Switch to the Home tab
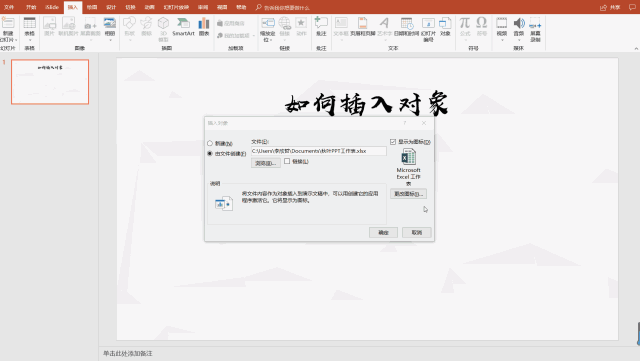This screenshot has height=361, width=640. (x=31, y=7)
